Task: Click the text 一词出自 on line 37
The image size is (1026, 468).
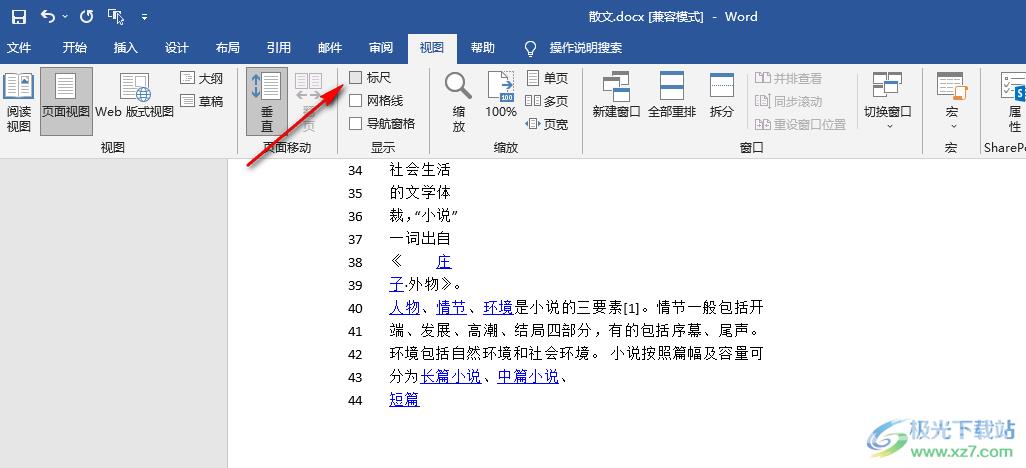Action: [420, 239]
